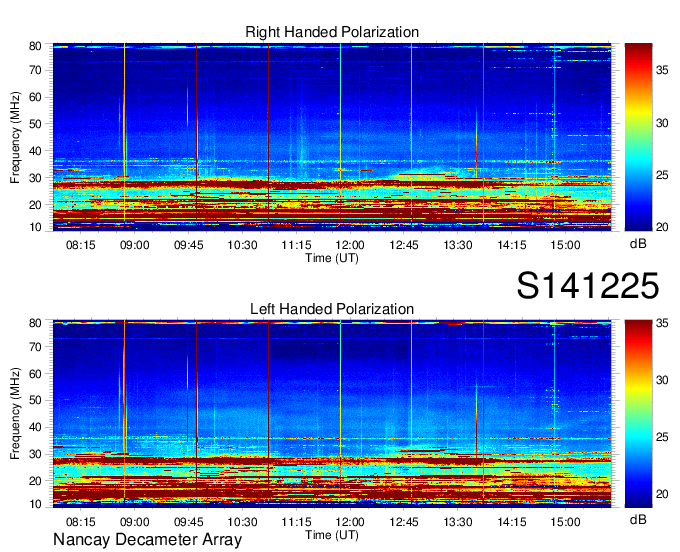Click Frequency (MHz) axis label of right-handed plot
This screenshot has height=552, width=680.
(15, 137)
